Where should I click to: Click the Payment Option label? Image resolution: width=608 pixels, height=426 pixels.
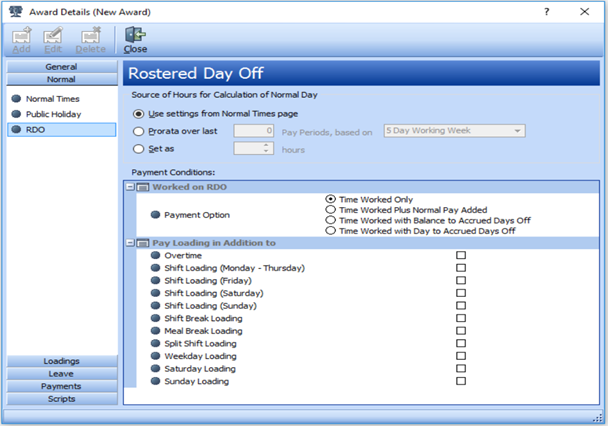point(197,215)
